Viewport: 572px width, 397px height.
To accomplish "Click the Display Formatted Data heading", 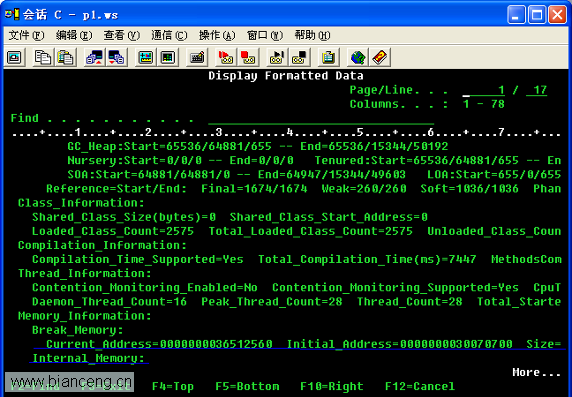I will coord(286,76).
